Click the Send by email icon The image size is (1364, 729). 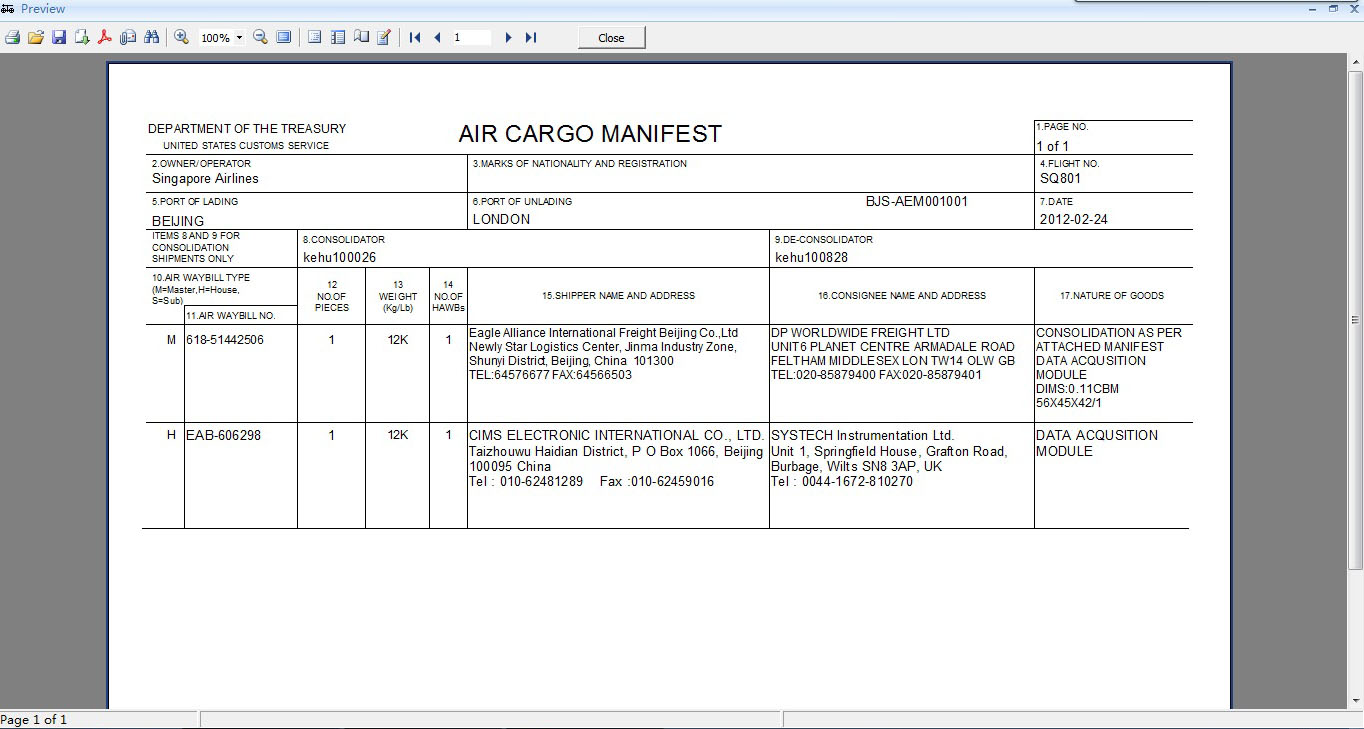tap(128, 37)
